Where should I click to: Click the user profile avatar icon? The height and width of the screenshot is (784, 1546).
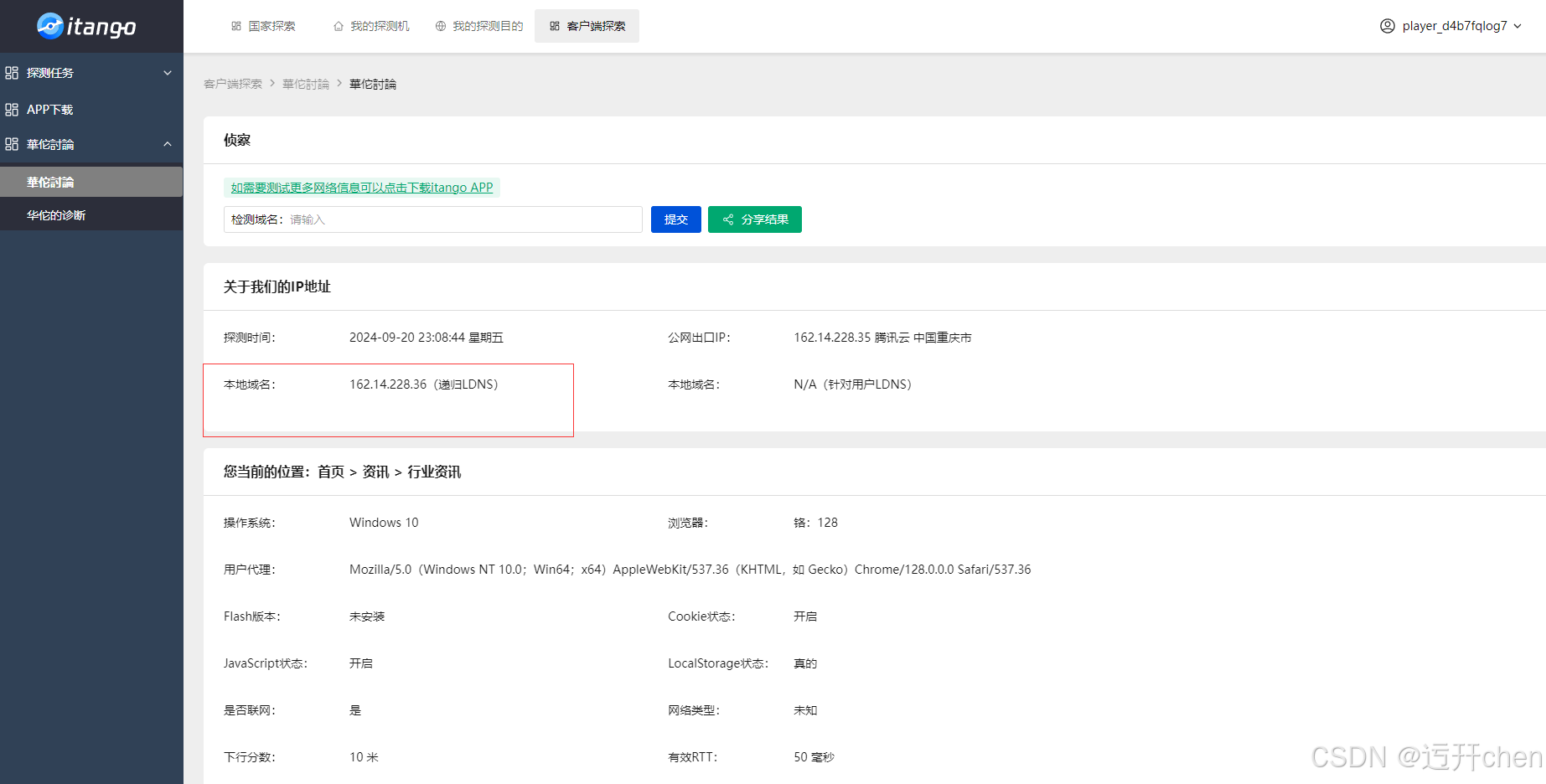tap(1387, 26)
